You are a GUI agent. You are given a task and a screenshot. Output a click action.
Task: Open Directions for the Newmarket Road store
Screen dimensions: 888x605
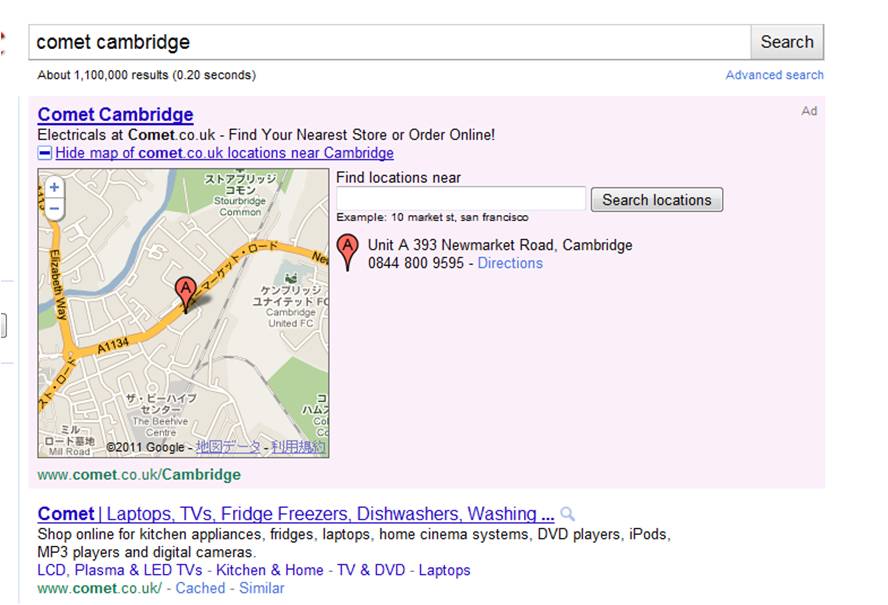click(x=510, y=263)
